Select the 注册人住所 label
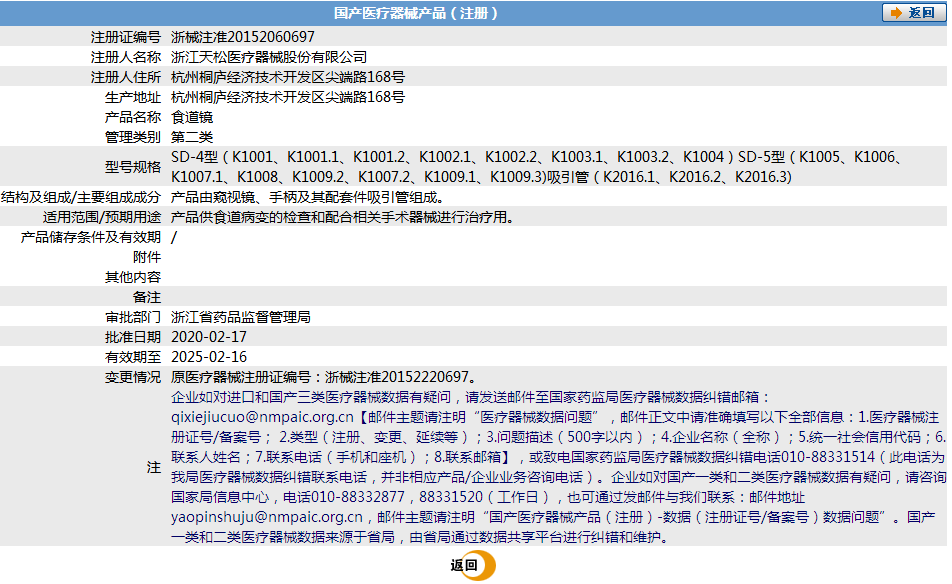The image size is (952, 584). pos(126,77)
